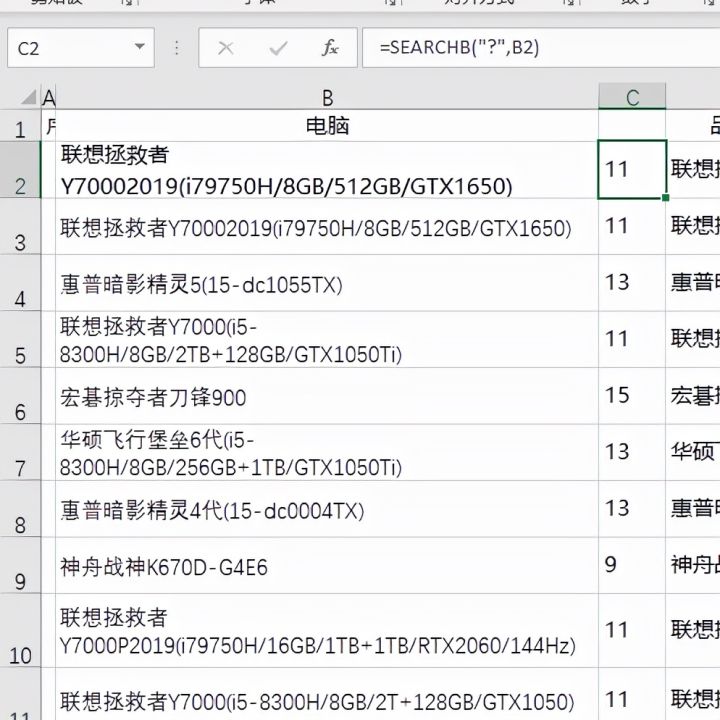Select cell C4 showing 13
The image size is (720, 720).
point(632,283)
